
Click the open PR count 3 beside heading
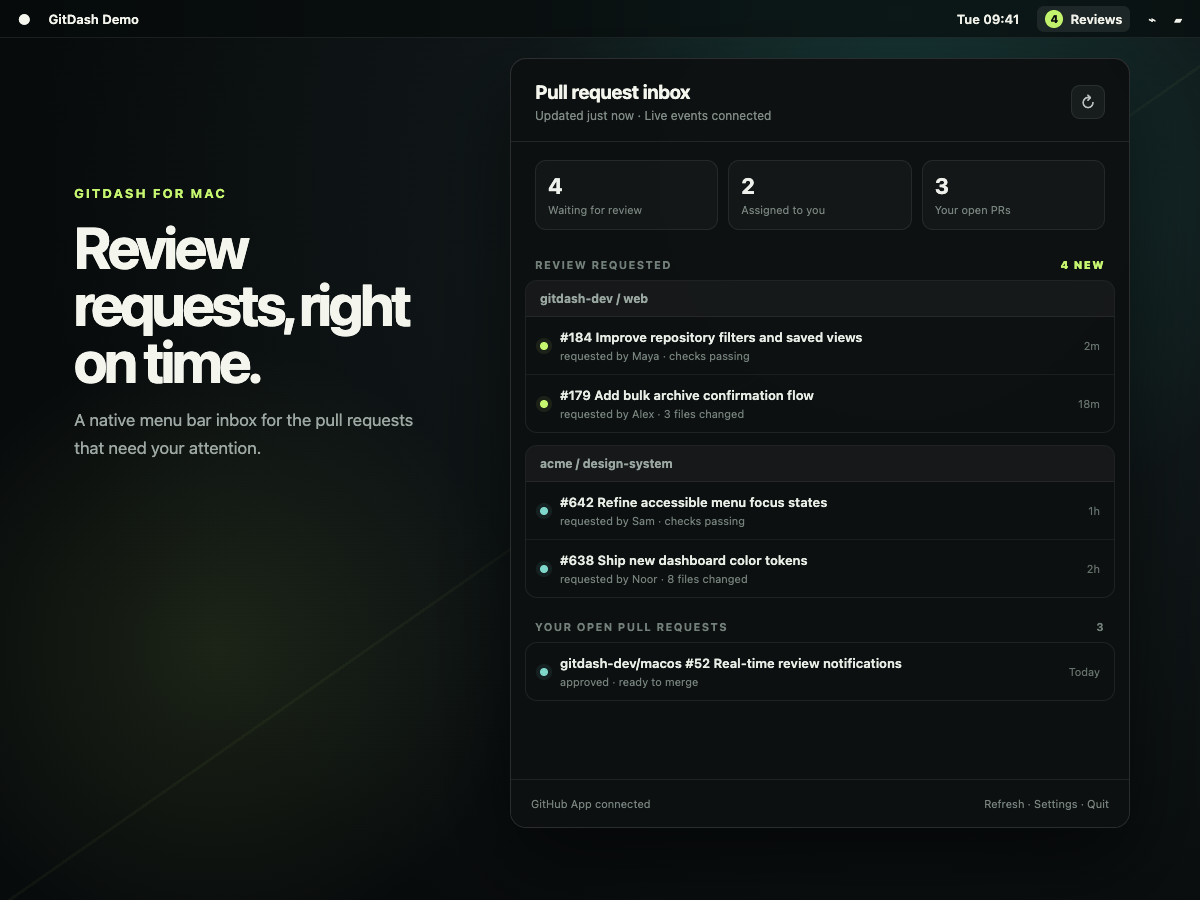click(x=1100, y=627)
